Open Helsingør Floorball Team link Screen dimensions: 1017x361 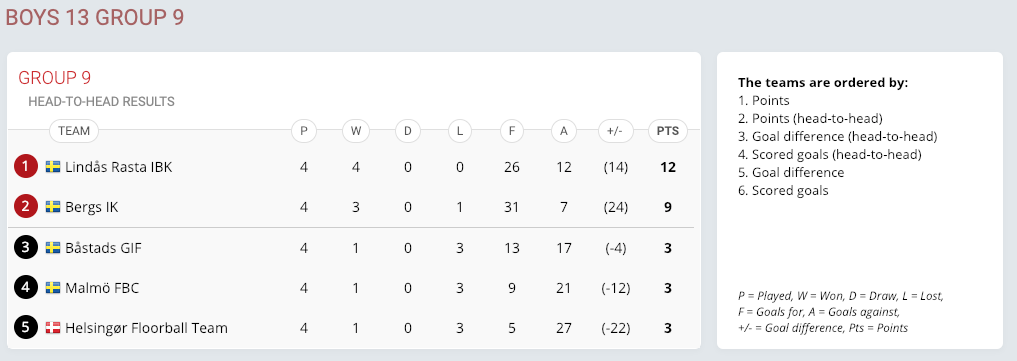pos(147,328)
